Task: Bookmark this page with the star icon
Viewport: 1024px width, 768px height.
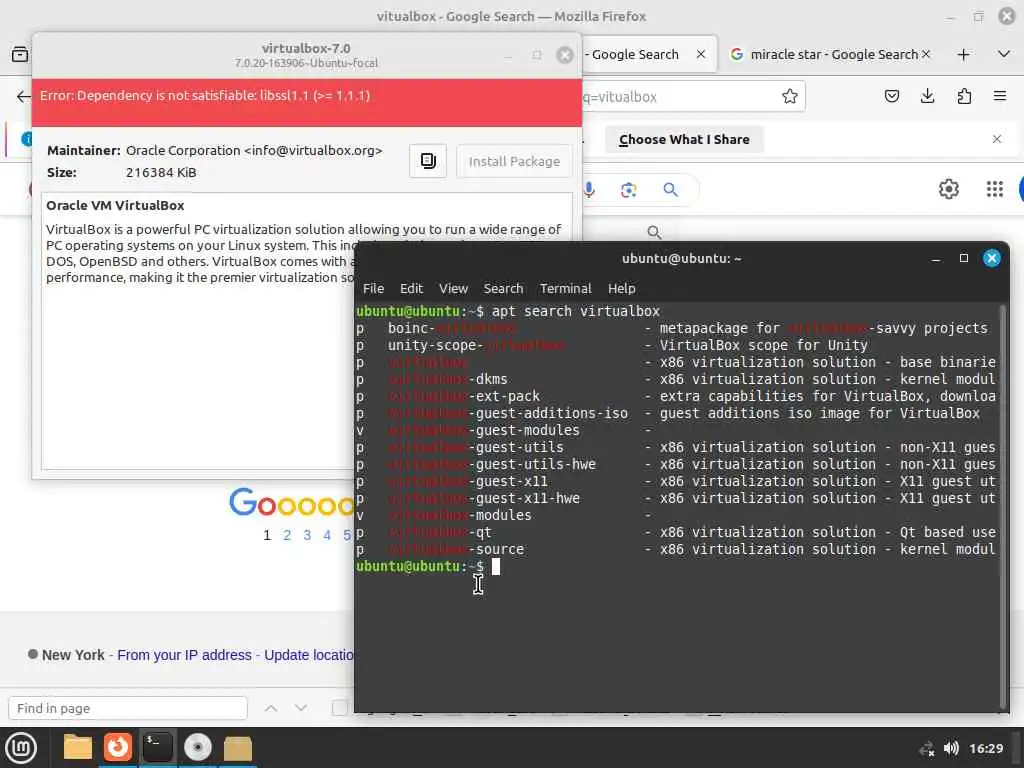Action: click(790, 97)
